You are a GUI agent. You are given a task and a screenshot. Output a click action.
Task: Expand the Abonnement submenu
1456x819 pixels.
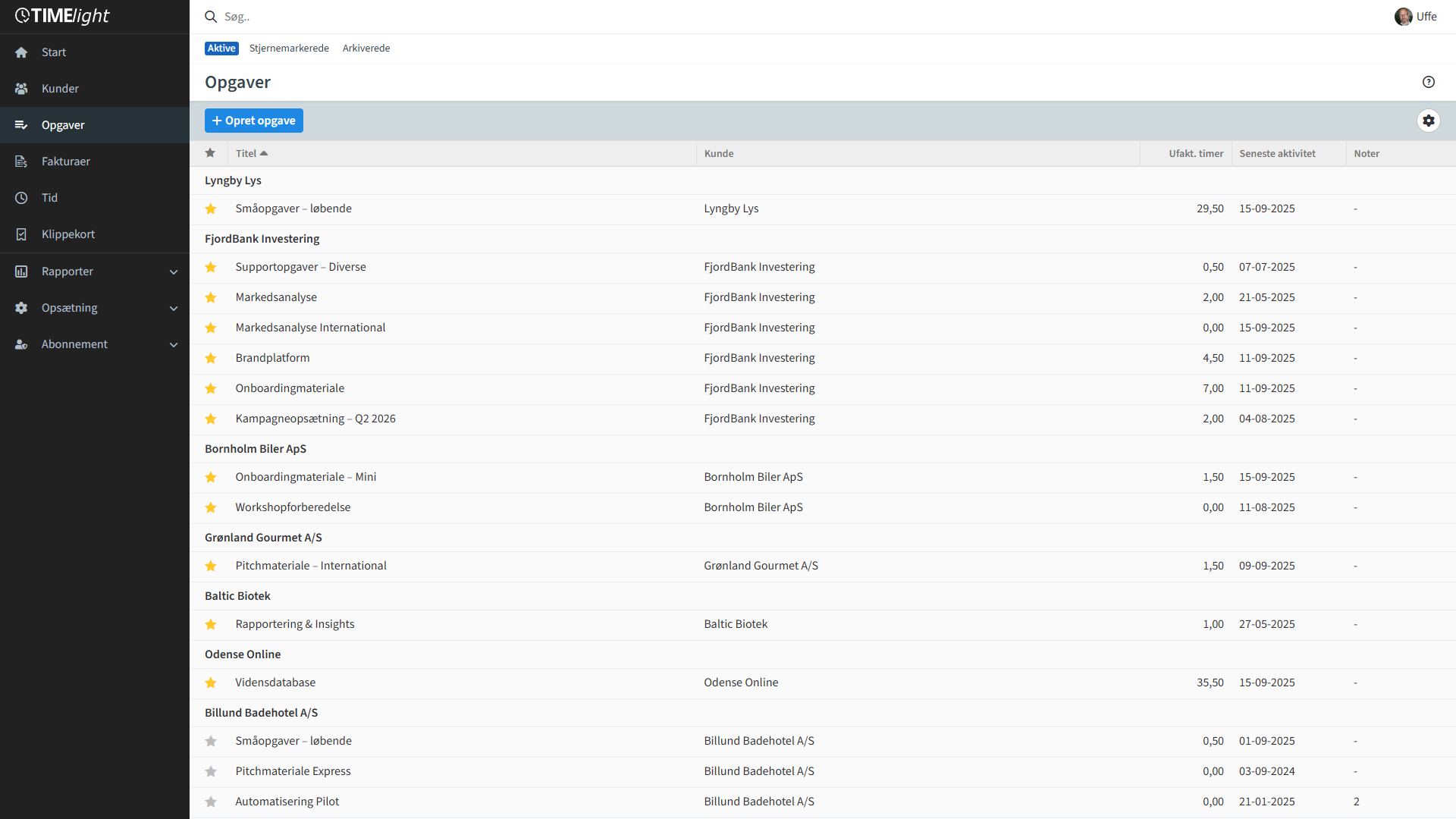click(173, 344)
